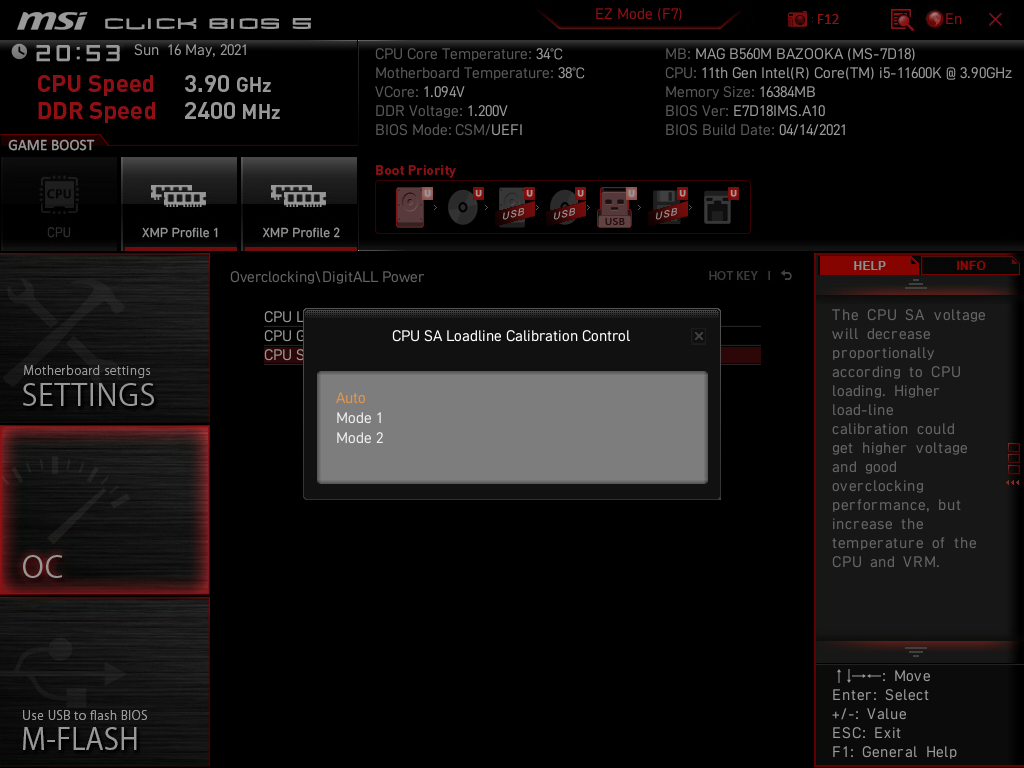Click the BIOS Ver: E7D18IMS.A10 text
The height and width of the screenshot is (768, 1024).
(745, 111)
